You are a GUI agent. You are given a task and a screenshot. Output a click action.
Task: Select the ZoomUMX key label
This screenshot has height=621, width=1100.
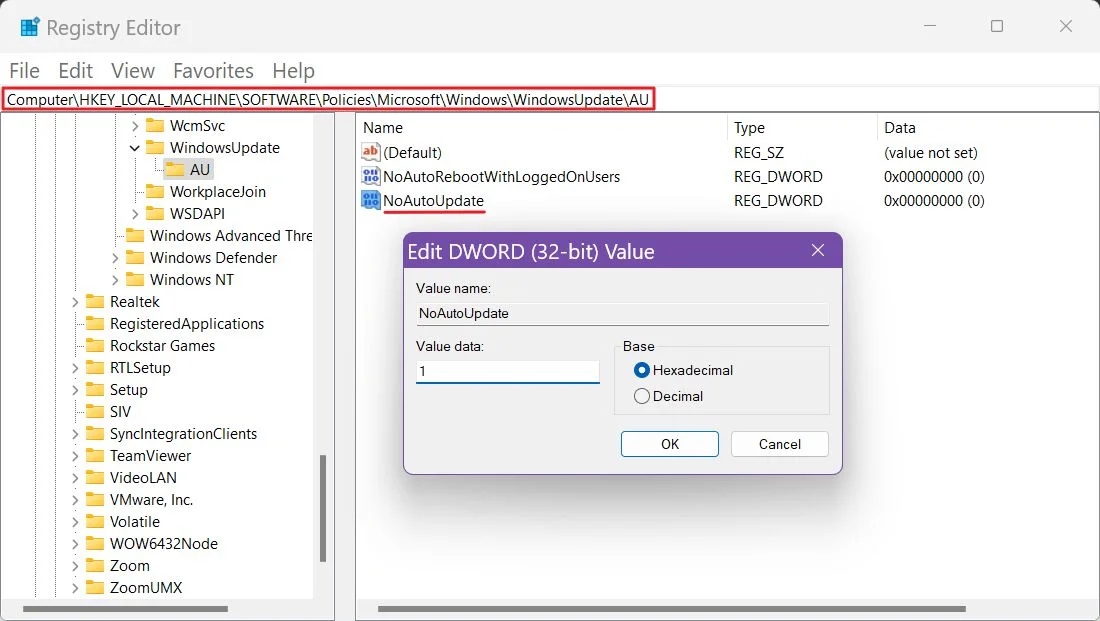146,587
